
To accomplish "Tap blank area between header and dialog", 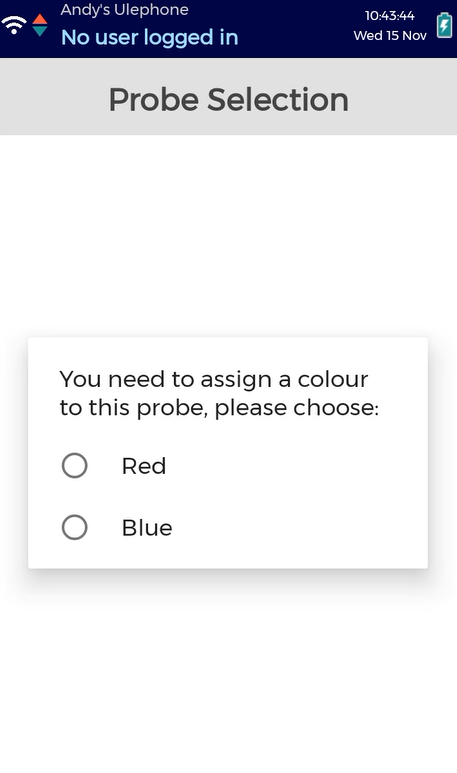I will pyautogui.click(x=228, y=232).
